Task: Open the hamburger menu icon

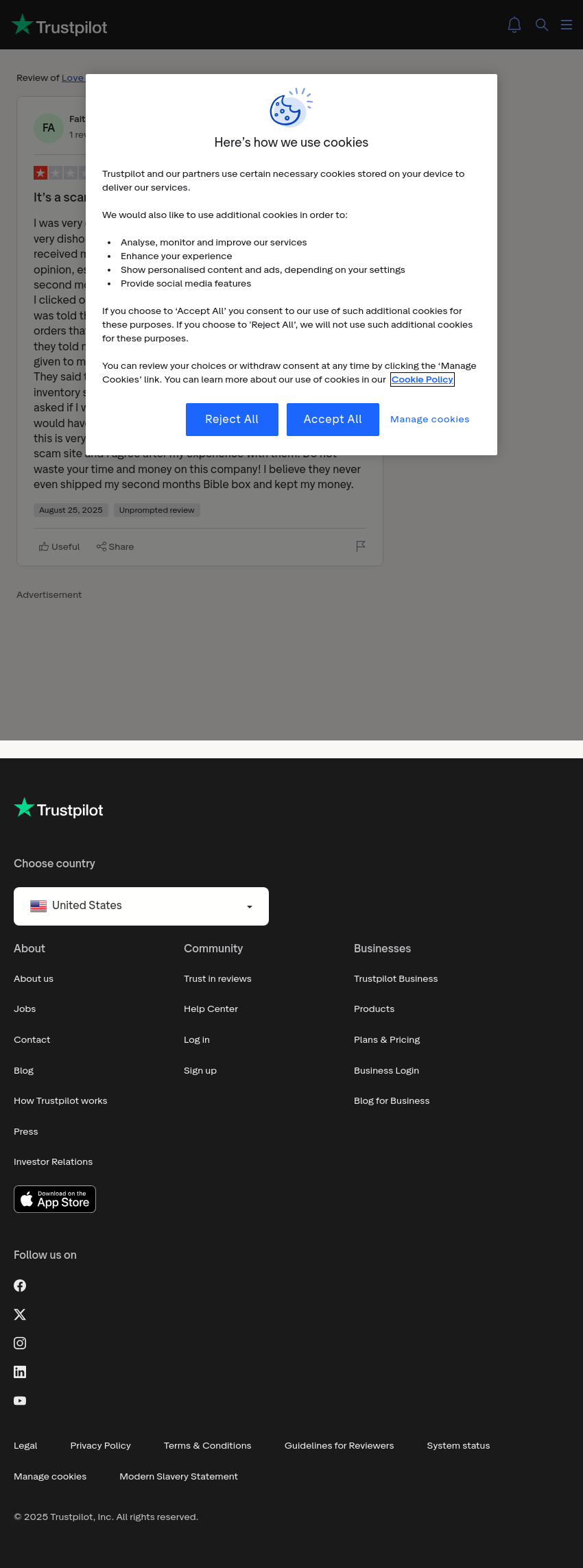Action: coord(567,25)
